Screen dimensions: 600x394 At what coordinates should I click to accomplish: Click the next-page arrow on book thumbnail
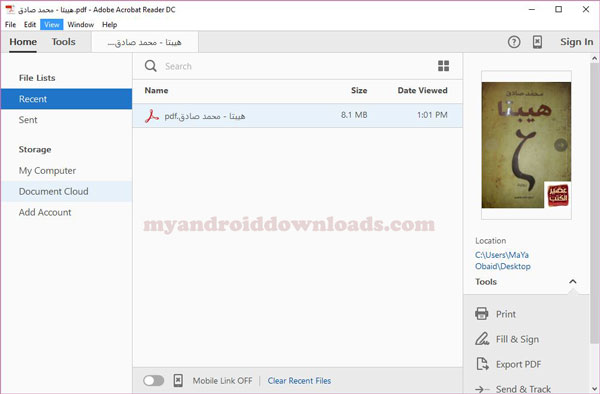(561, 145)
